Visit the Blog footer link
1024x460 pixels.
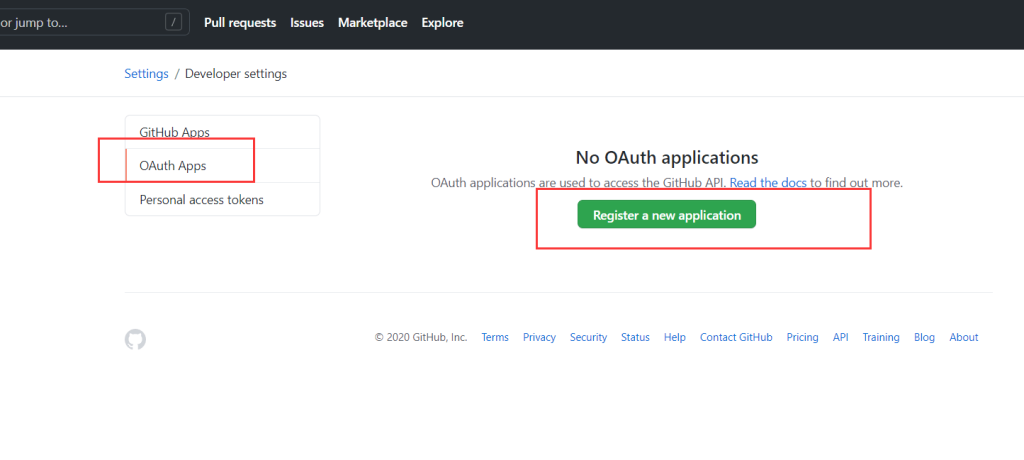coord(924,338)
